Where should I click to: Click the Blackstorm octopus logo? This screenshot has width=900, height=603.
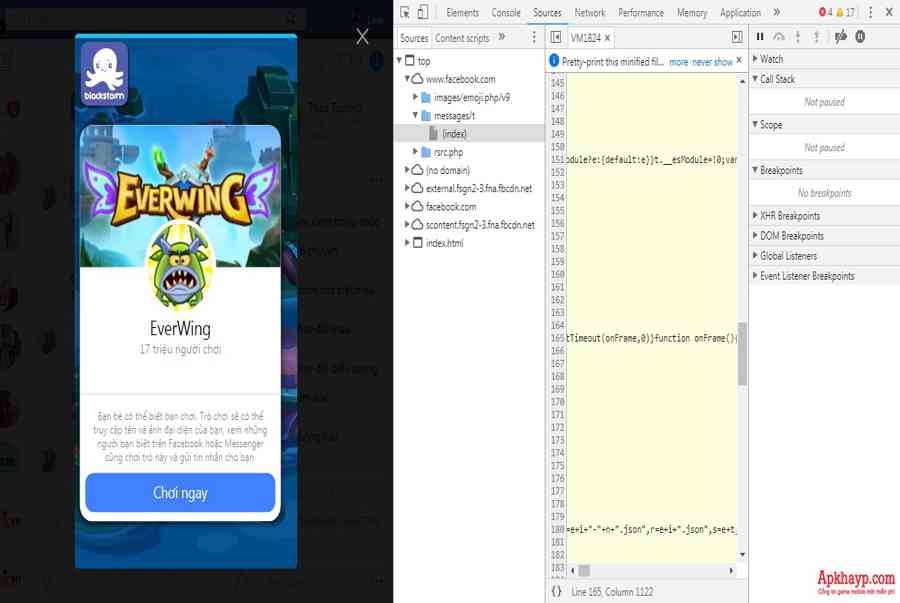[104, 74]
